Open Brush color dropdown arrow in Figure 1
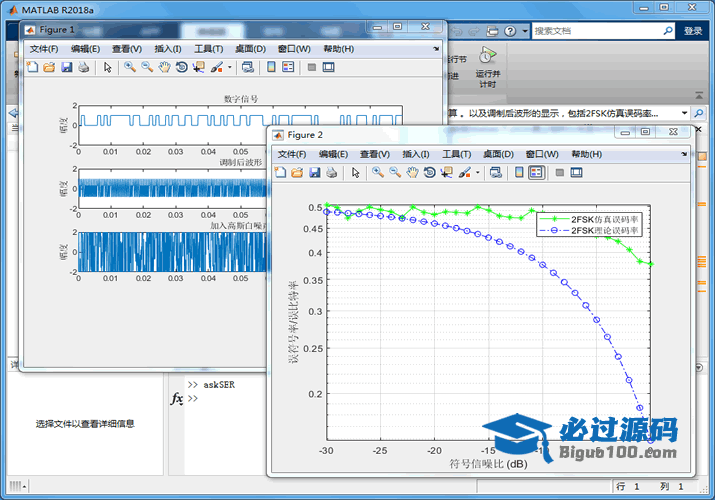The width and height of the screenshot is (715, 500). coord(229,67)
